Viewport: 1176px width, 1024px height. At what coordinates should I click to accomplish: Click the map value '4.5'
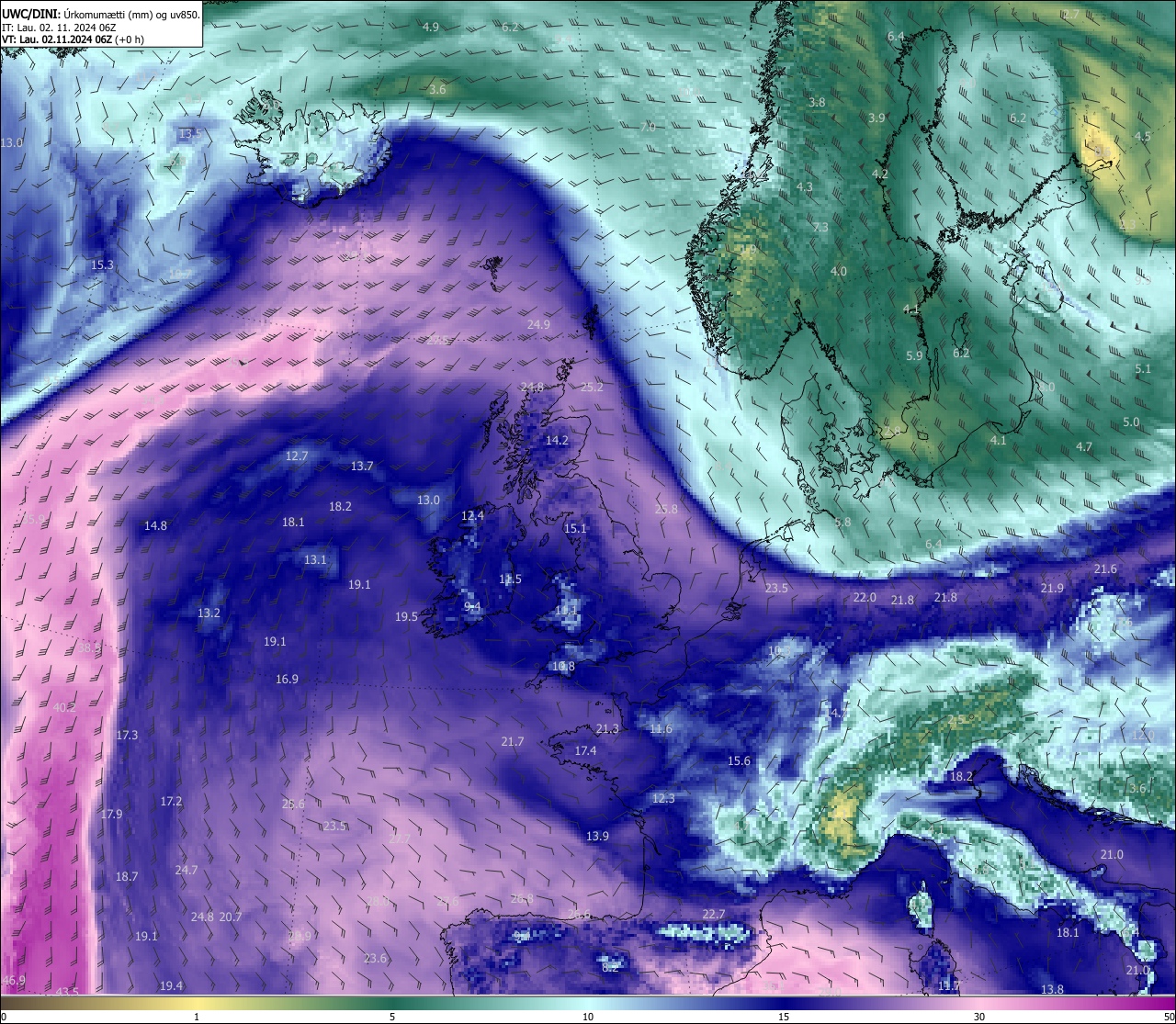(1142, 137)
